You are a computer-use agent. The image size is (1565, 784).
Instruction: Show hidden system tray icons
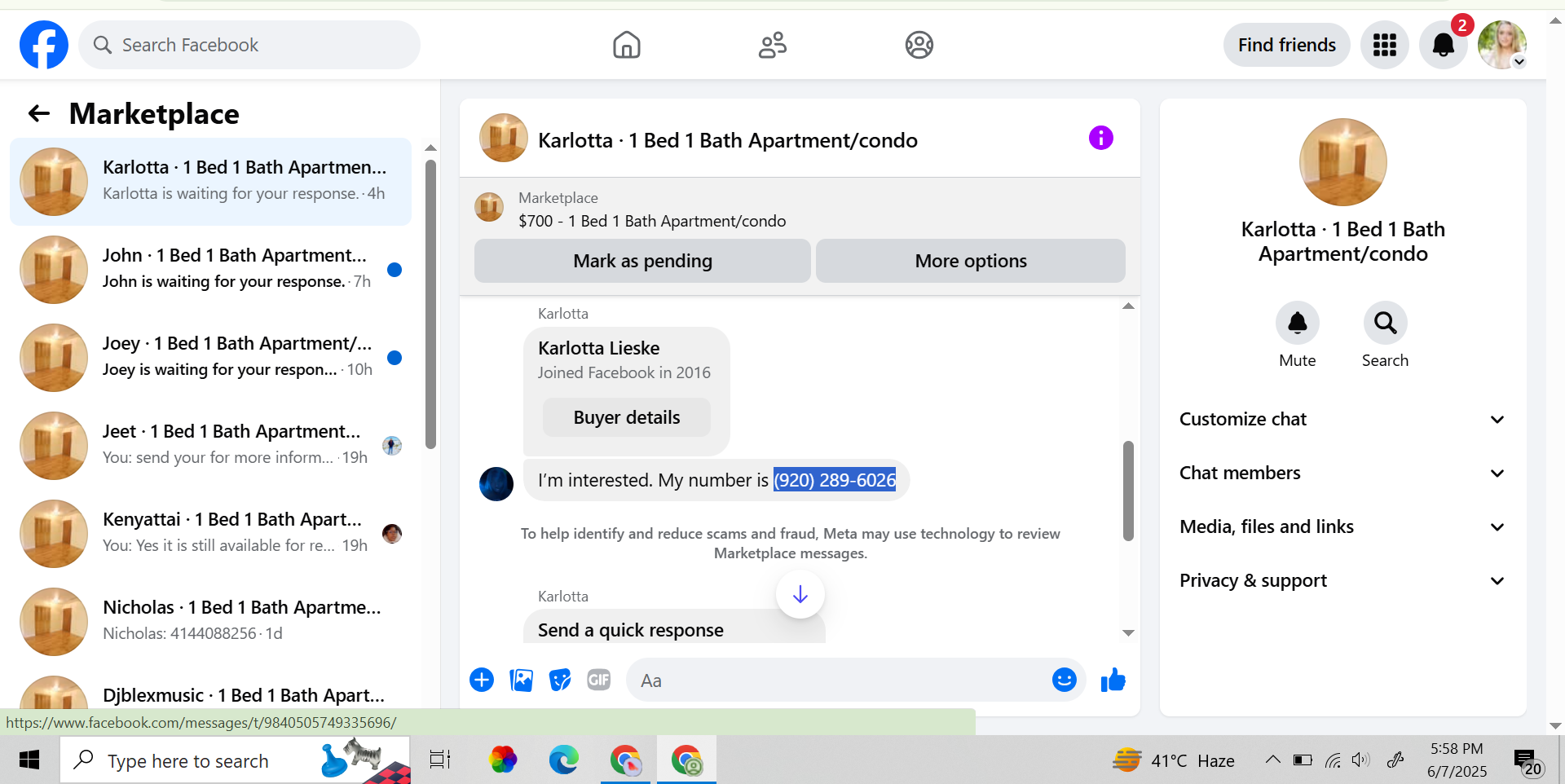[1272, 760]
